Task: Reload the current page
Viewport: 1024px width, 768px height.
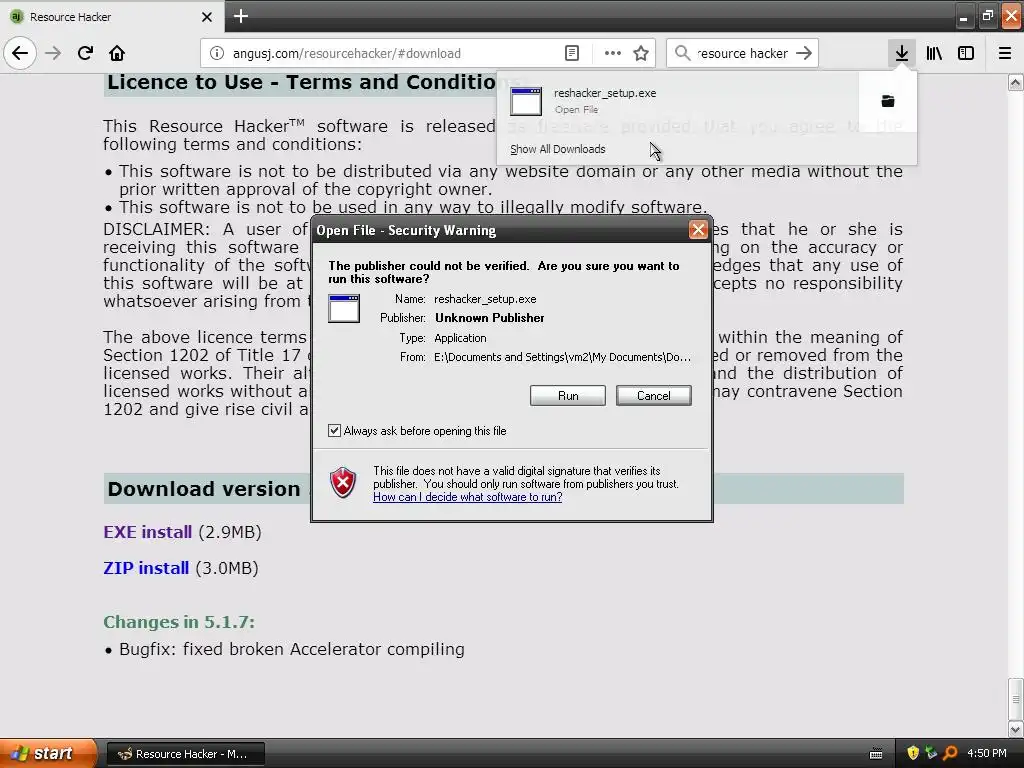Action: [x=85, y=53]
